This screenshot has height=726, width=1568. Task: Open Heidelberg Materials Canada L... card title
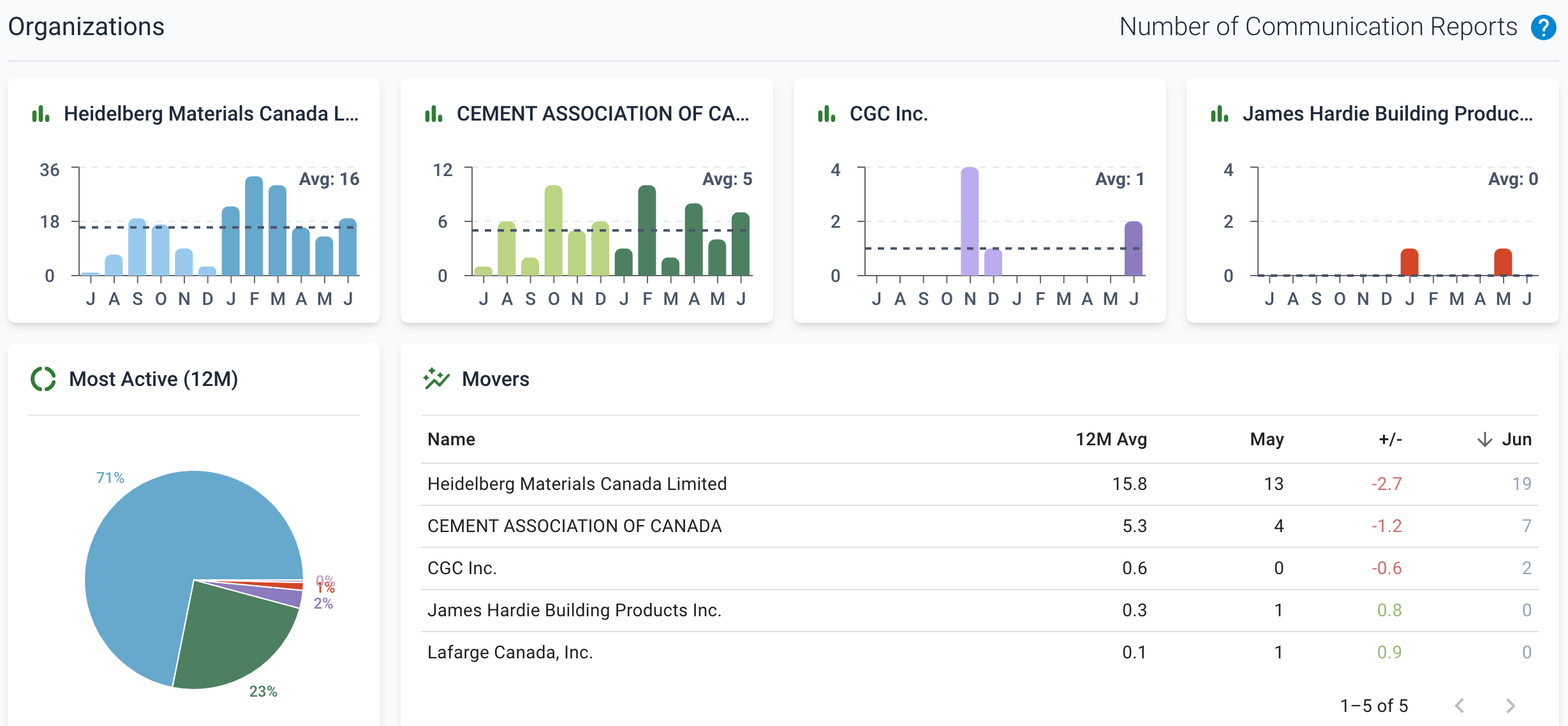tap(211, 114)
